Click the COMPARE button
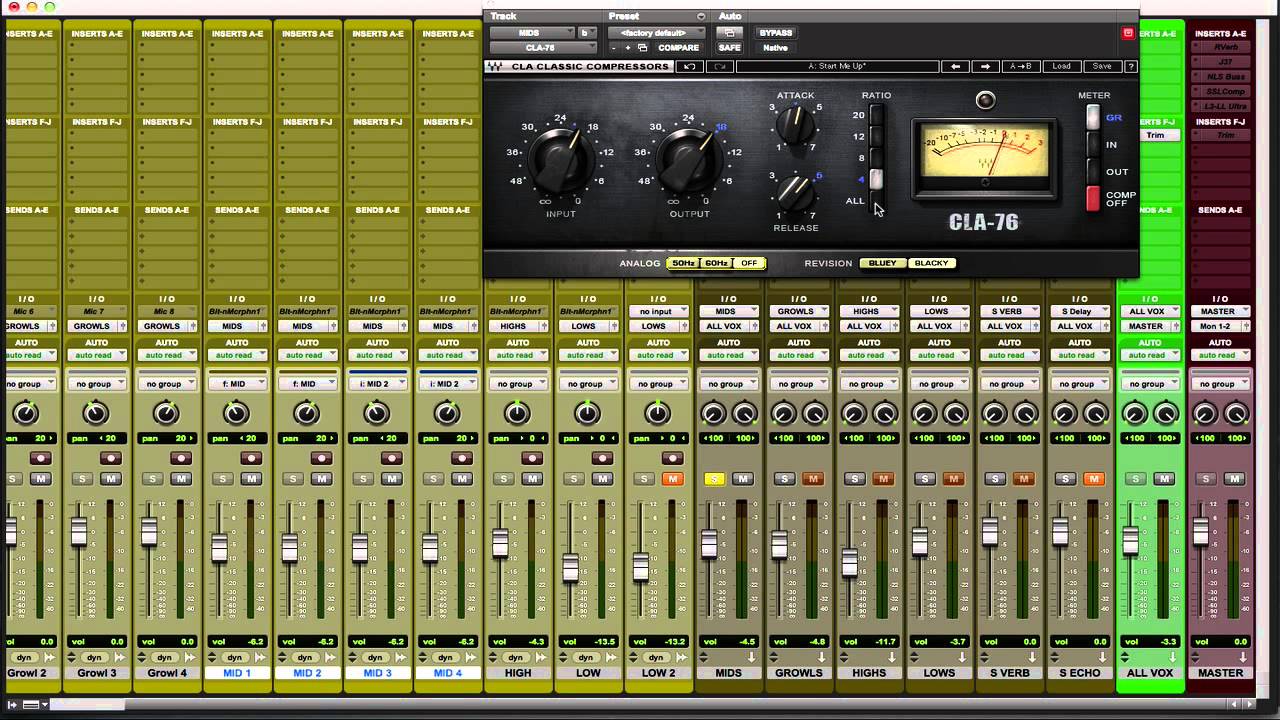This screenshot has width=1280, height=720. point(678,48)
